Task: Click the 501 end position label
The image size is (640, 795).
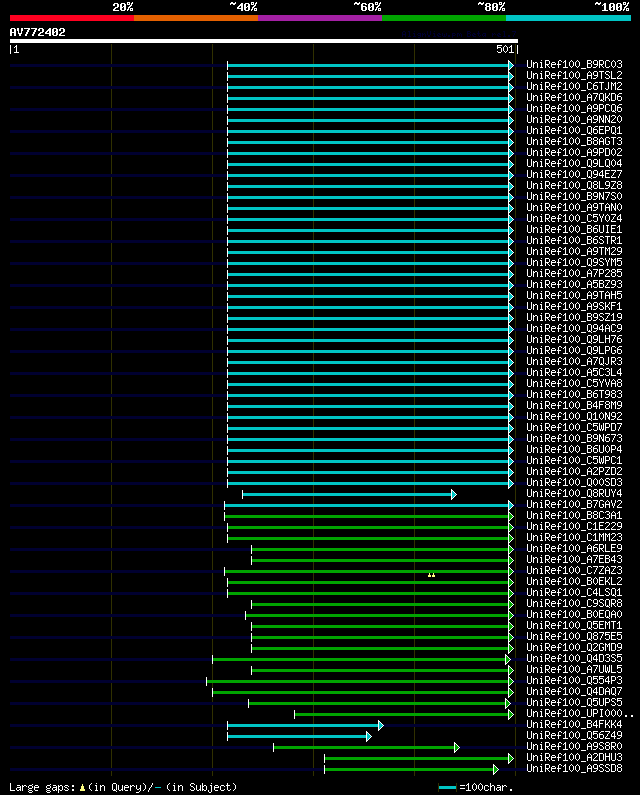Action: pyautogui.click(x=505, y=49)
